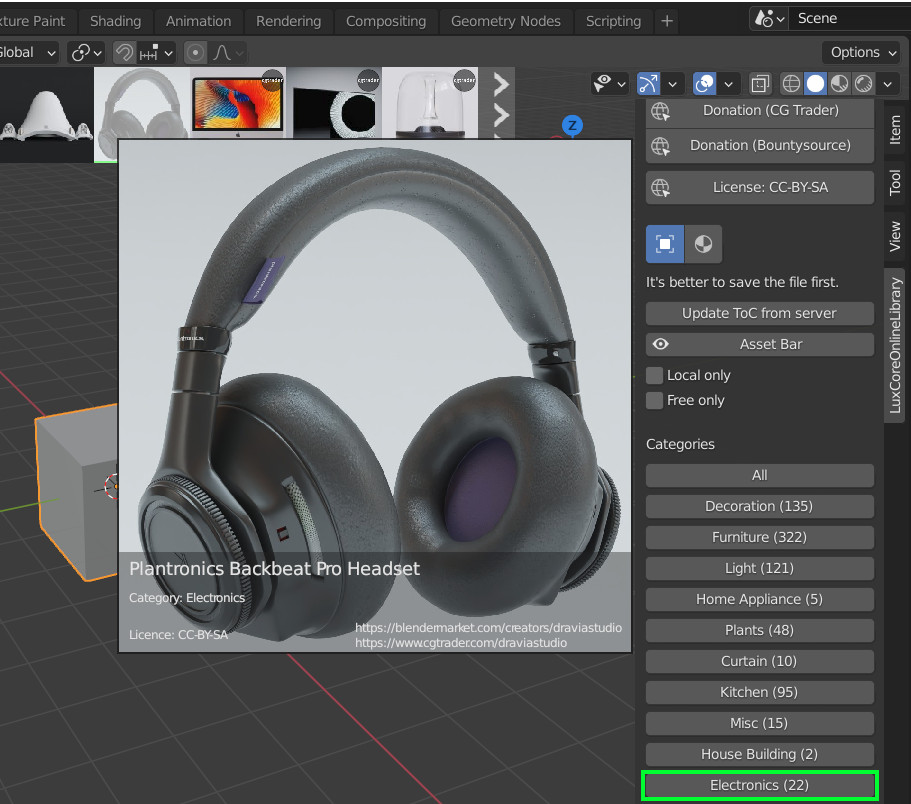Switch to the Geometry Nodes workspace tab
This screenshot has width=911, height=804.
click(506, 20)
